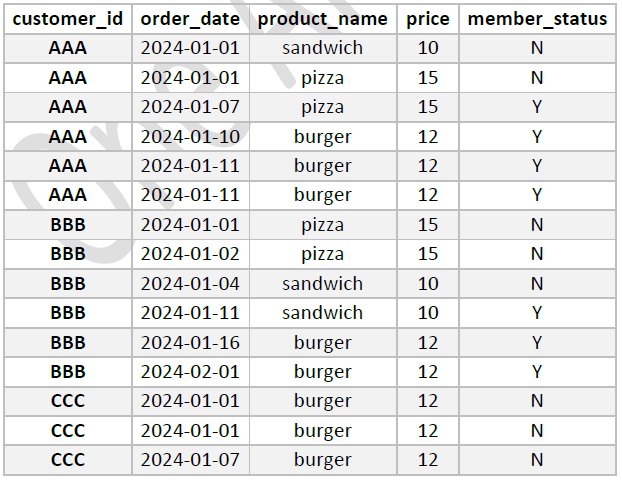Click the customer_id column header
The width and height of the screenshot is (622, 480).
[67, 19]
